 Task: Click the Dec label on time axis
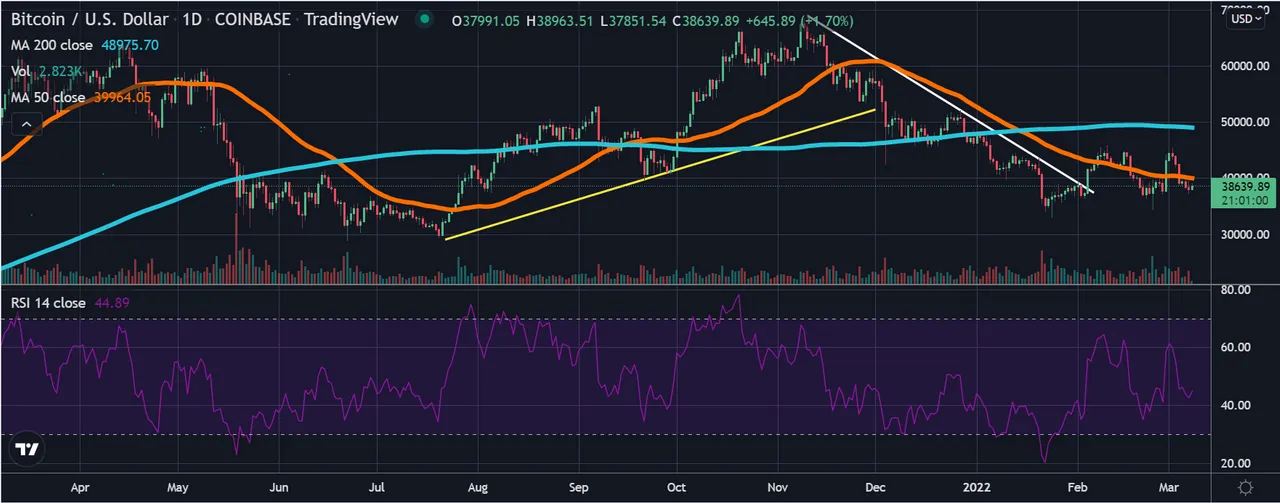point(876,489)
